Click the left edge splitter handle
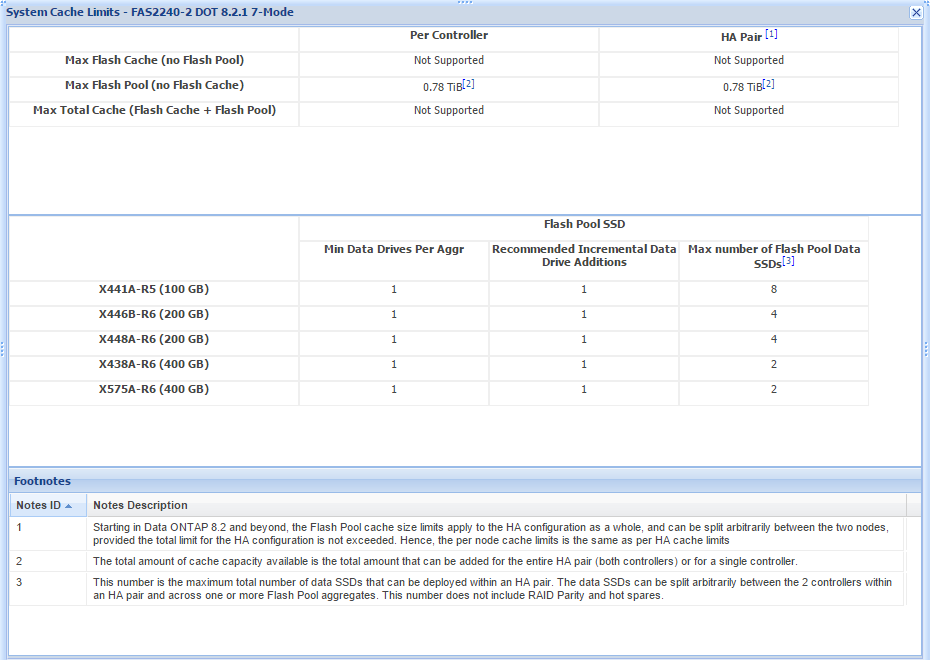 pyautogui.click(x=3, y=348)
